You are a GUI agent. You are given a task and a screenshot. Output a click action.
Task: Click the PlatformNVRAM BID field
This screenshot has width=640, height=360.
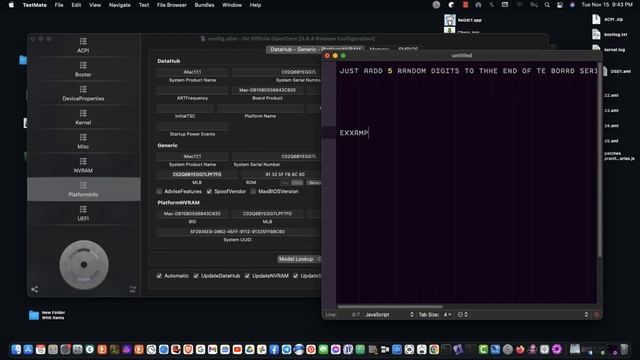click(x=192, y=213)
